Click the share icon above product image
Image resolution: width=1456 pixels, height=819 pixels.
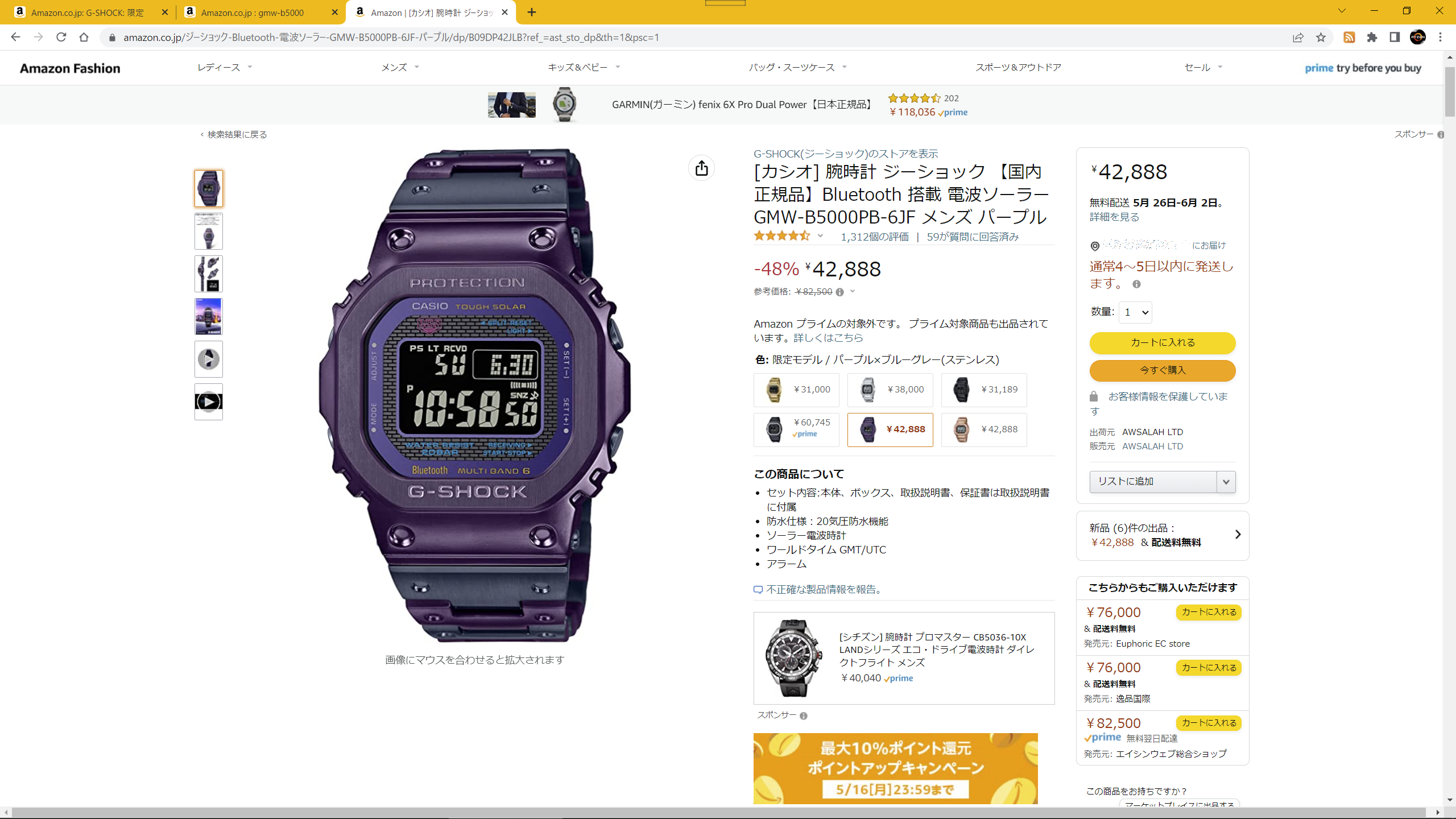[x=701, y=168]
